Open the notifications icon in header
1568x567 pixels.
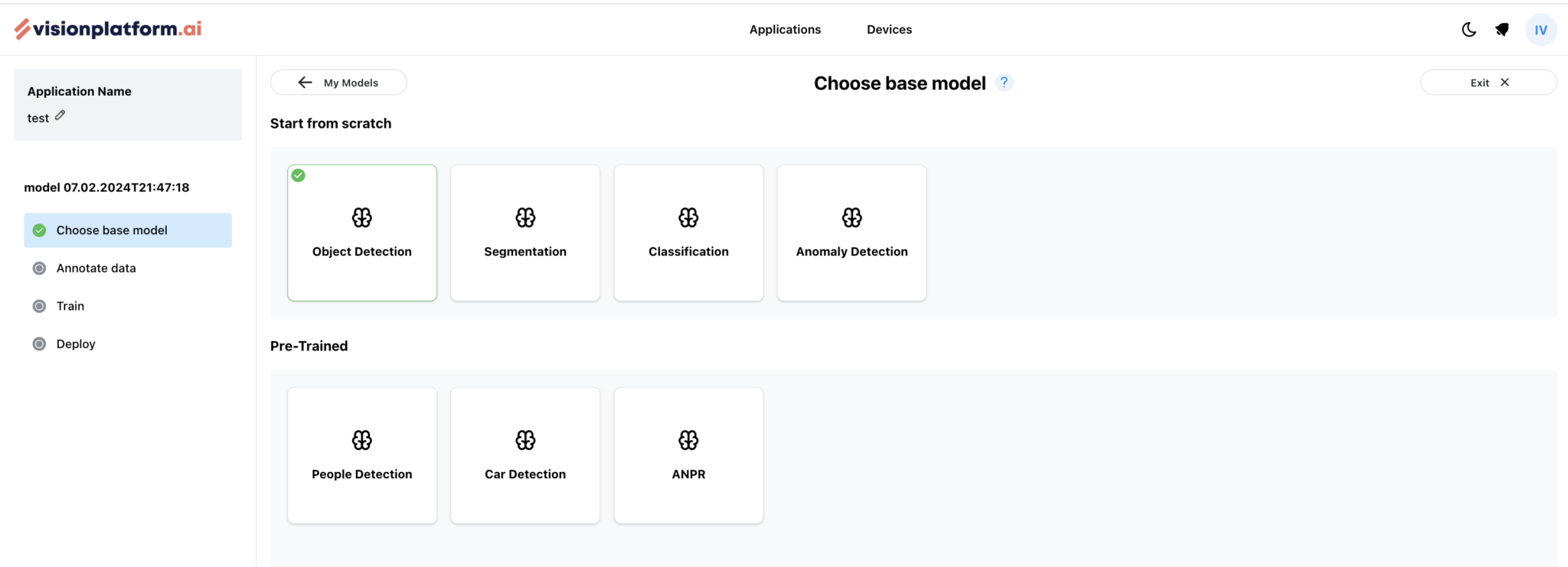coord(1502,30)
